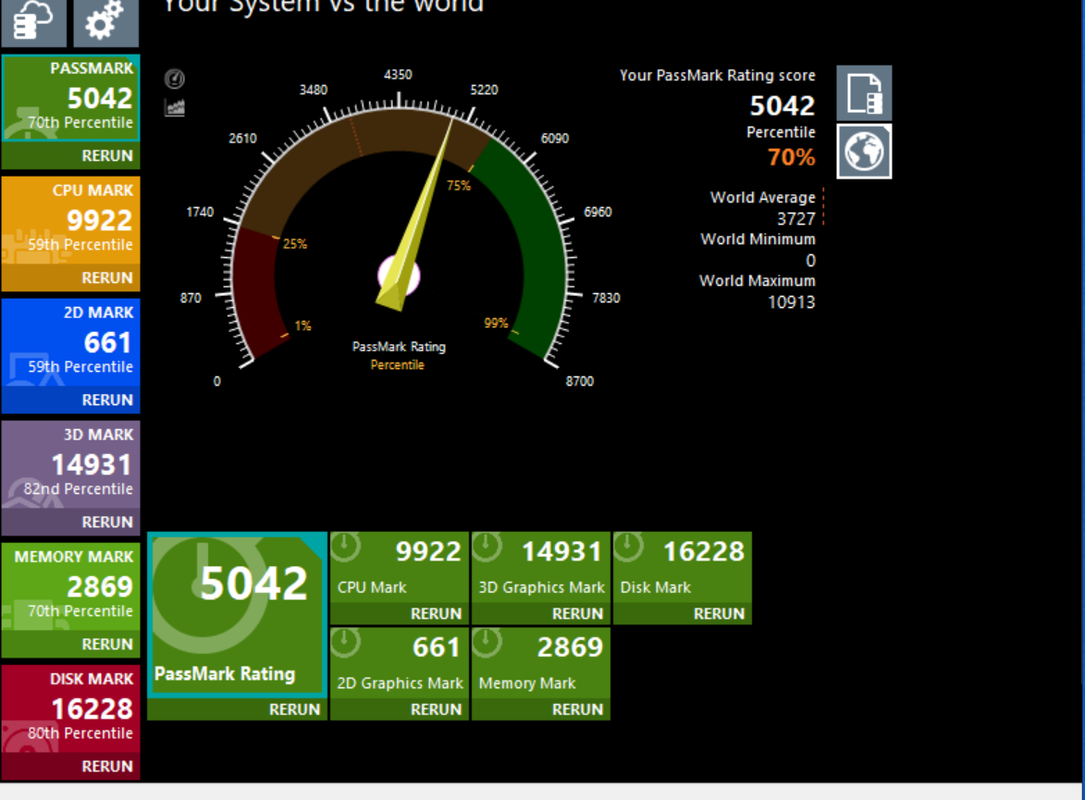Click the orange 70% percentile value
Image resolution: width=1085 pixels, height=800 pixels.
pyautogui.click(x=791, y=157)
